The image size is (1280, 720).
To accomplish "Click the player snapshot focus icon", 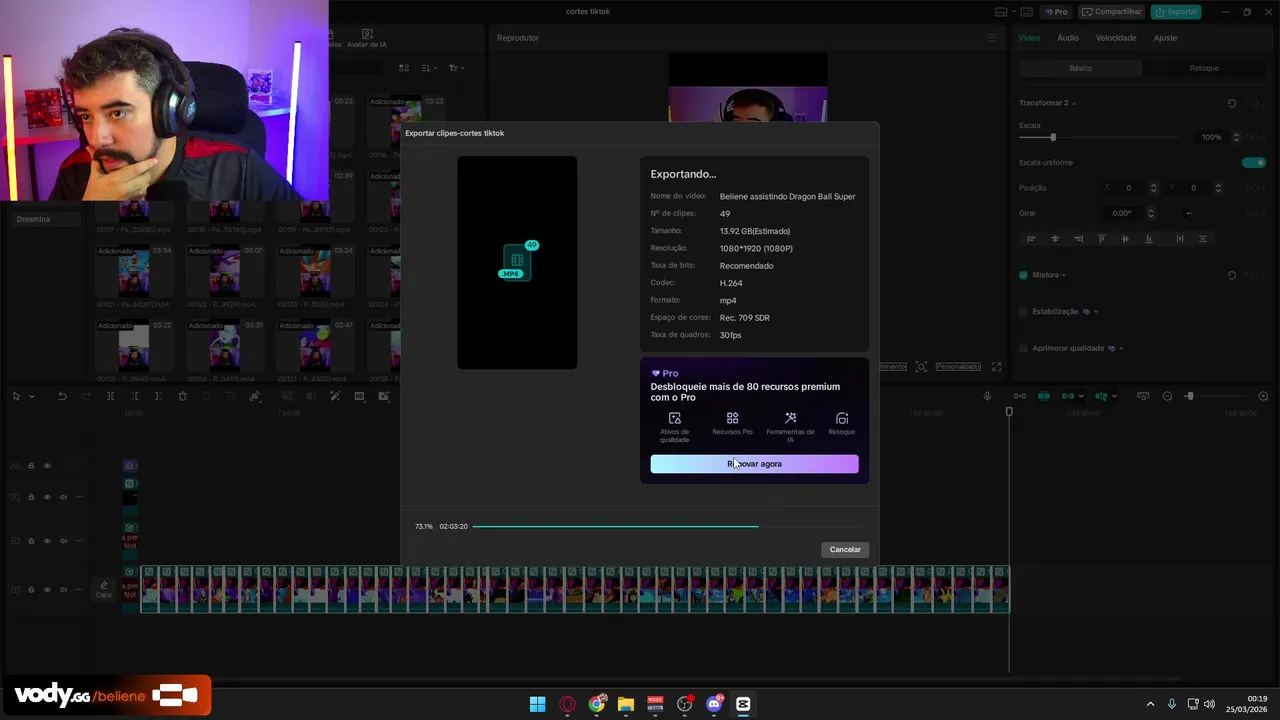I will pyautogui.click(x=921, y=367).
